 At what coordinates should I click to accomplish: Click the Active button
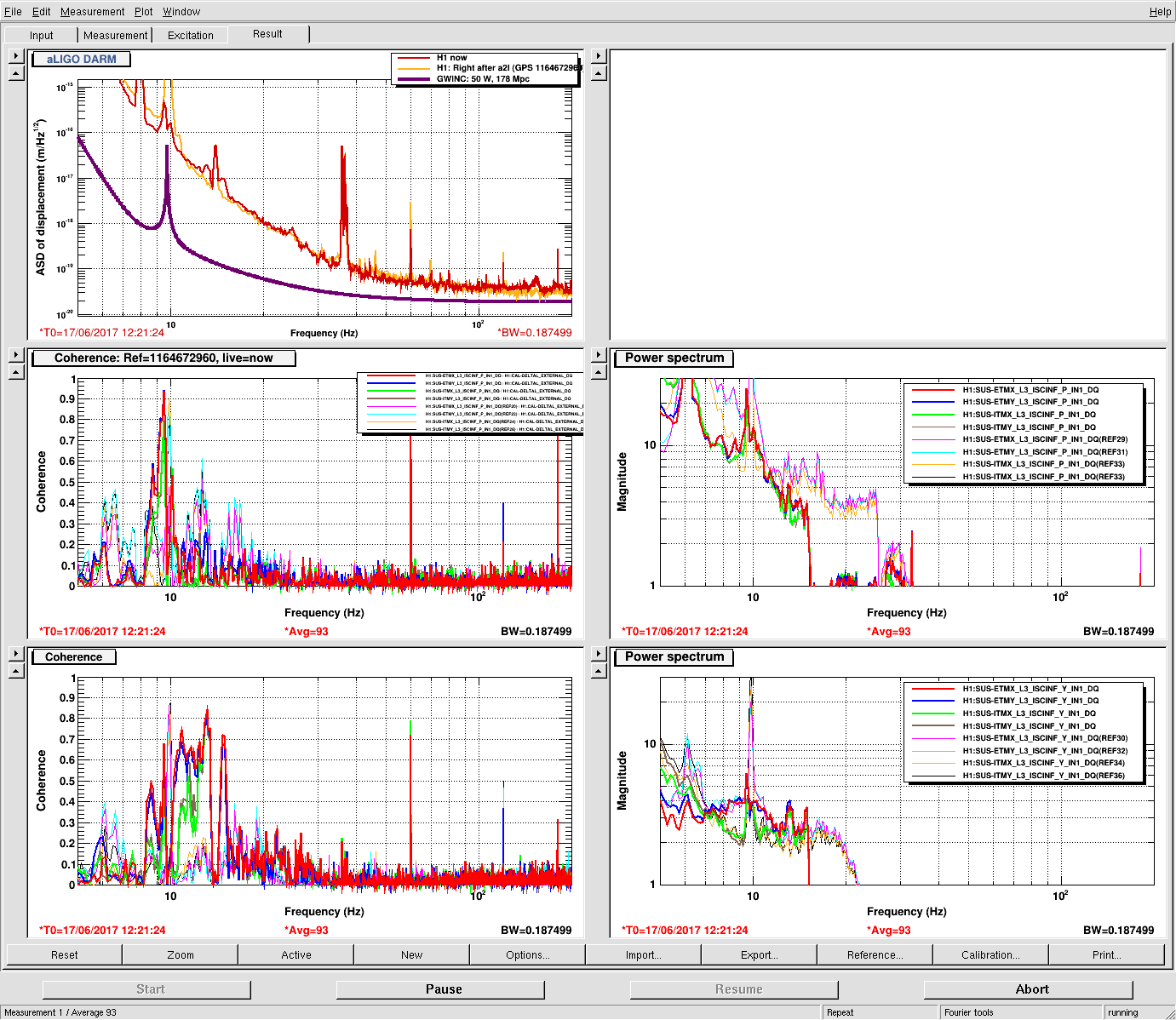click(296, 954)
